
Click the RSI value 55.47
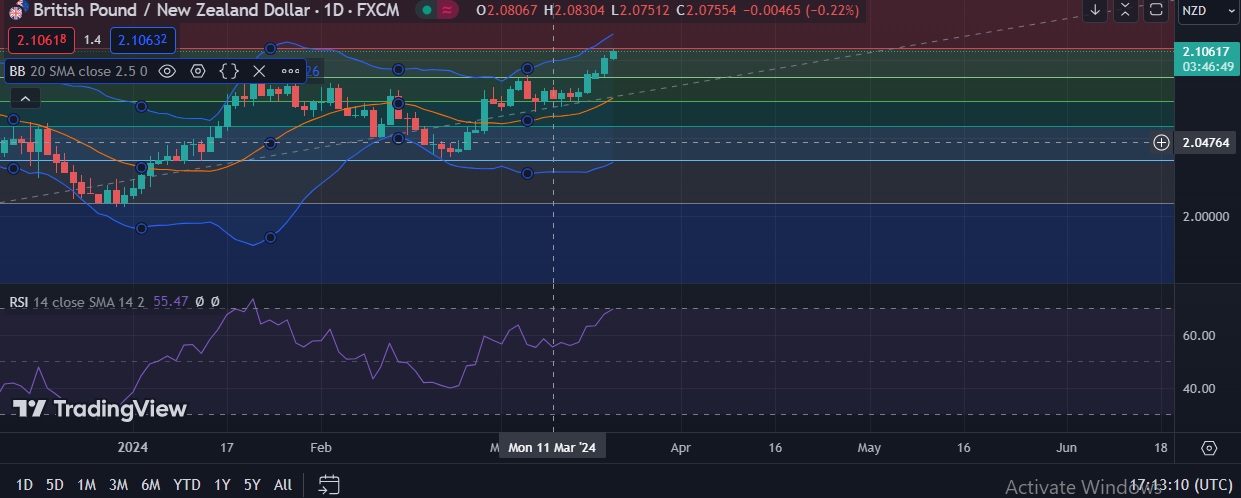tap(172, 301)
